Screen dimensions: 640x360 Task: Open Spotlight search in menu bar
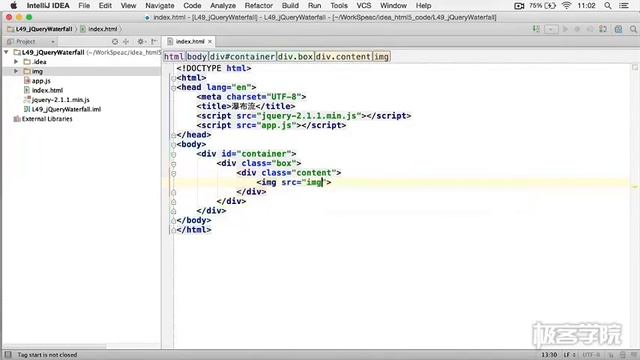coord(608,6)
